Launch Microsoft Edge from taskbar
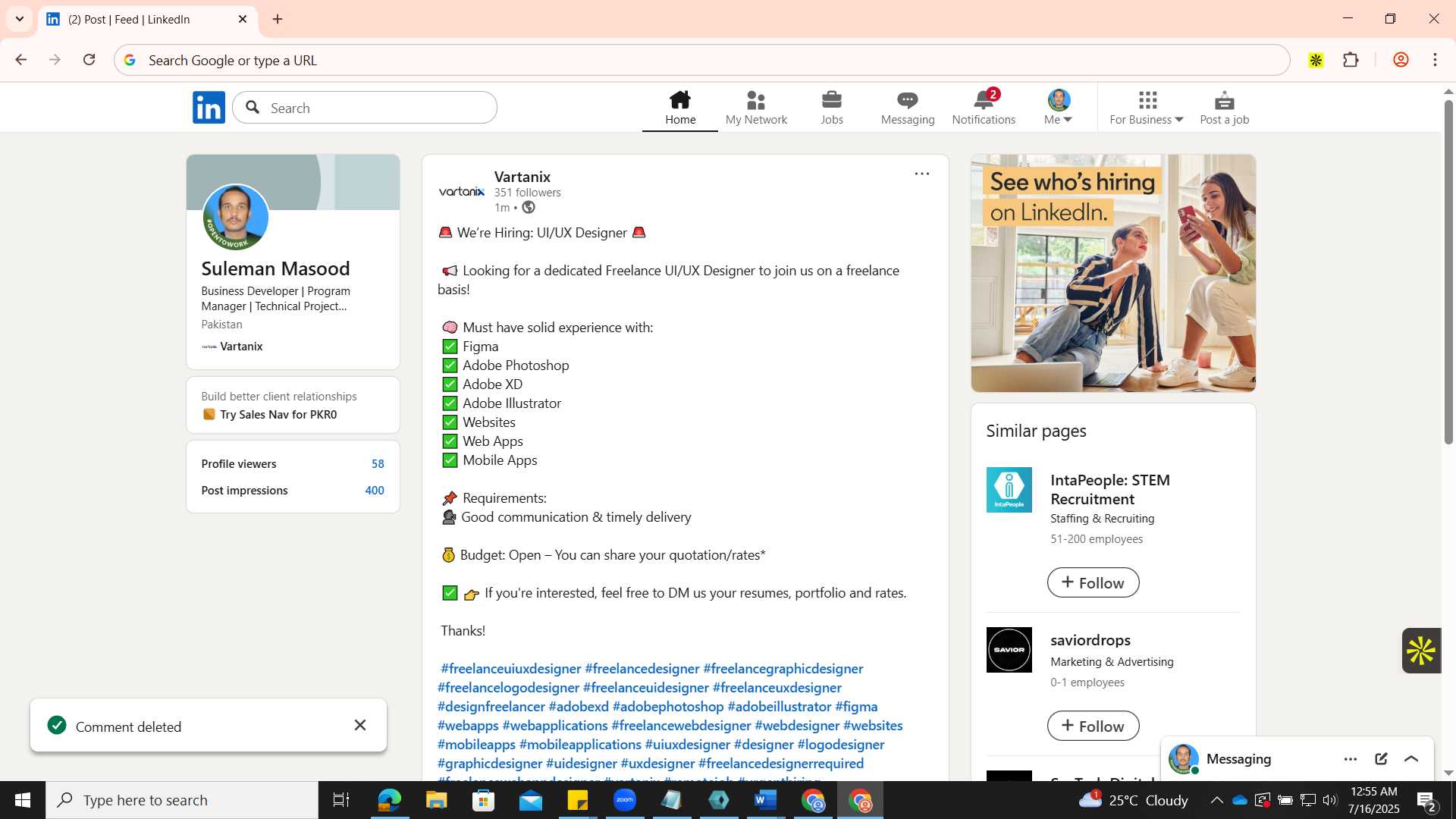Screen dimensions: 1456x819 coord(389,800)
